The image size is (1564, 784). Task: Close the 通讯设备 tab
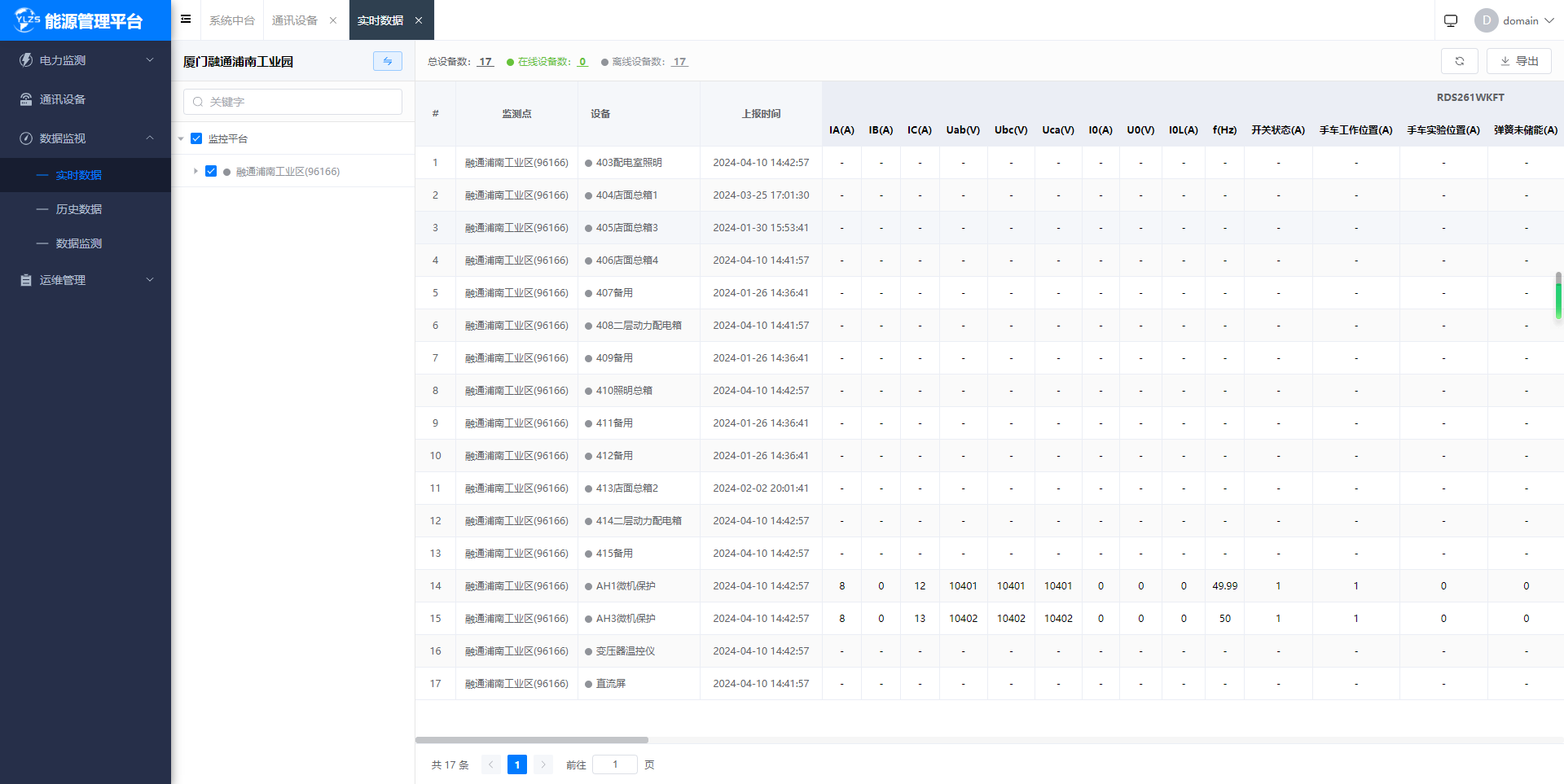pos(333,20)
